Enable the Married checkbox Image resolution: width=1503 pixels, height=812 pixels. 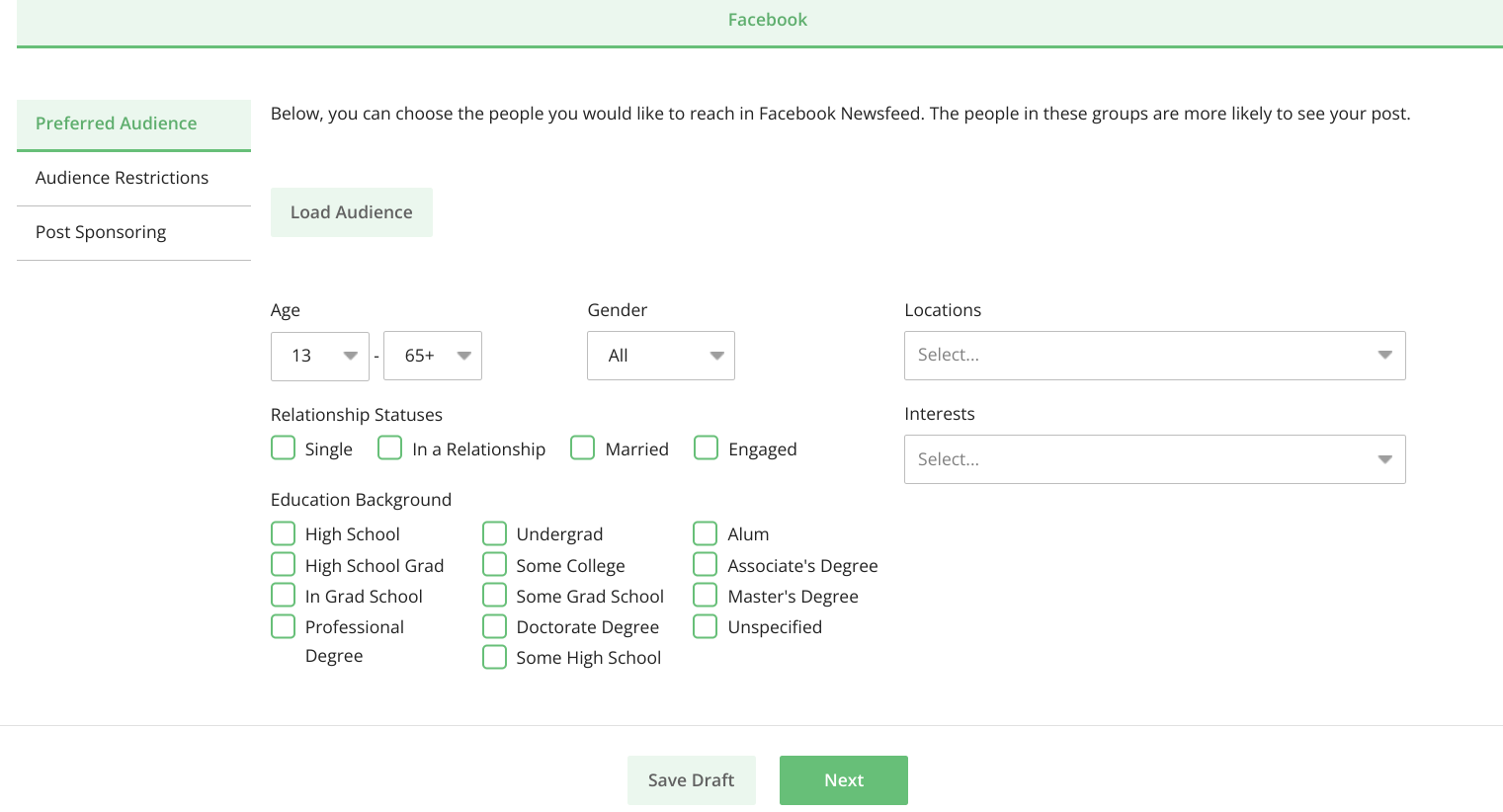coord(583,448)
